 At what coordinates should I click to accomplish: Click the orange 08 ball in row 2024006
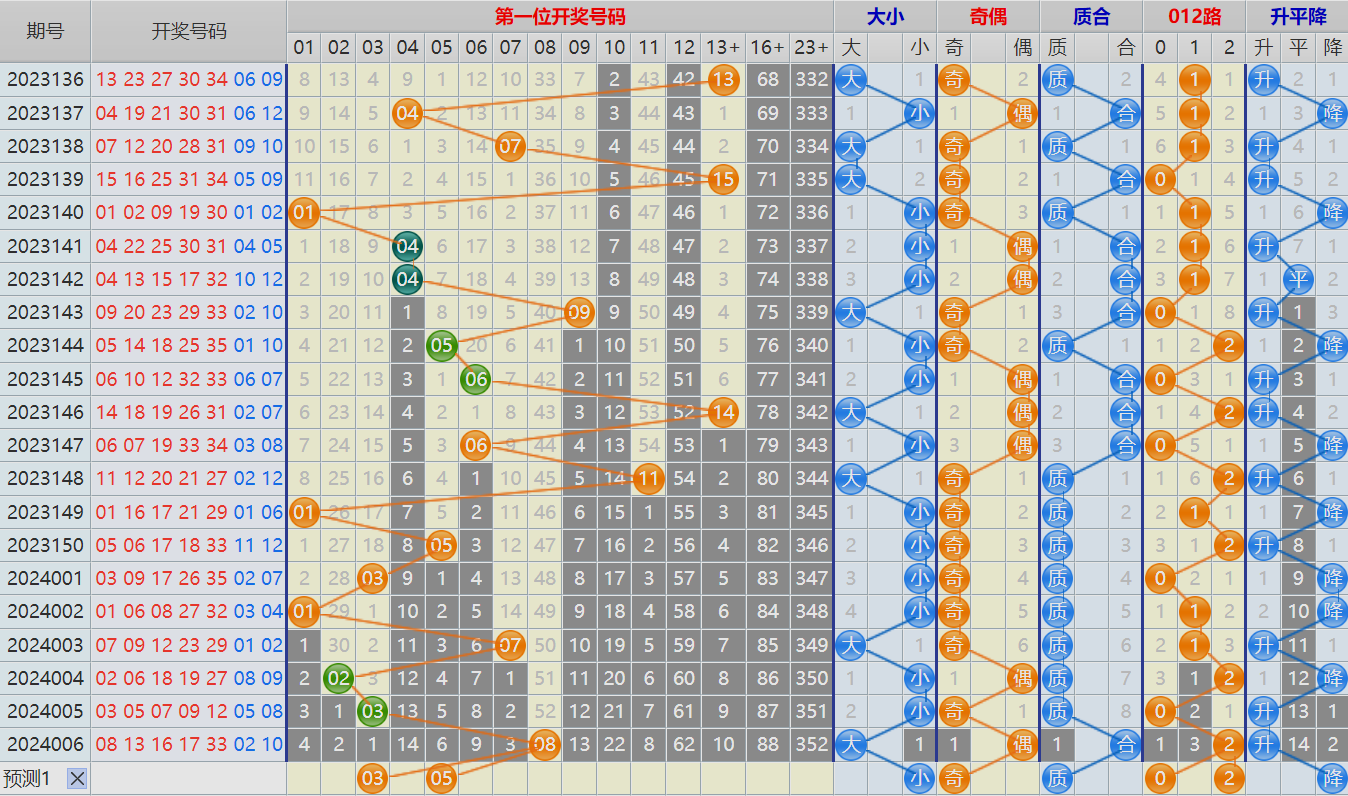pos(545,744)
